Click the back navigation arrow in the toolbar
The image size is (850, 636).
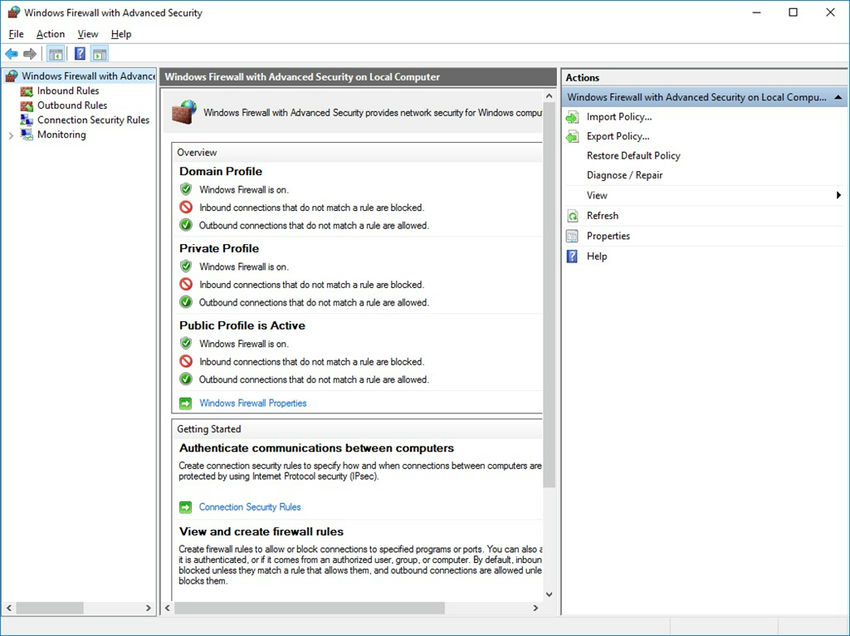pyautogui.click(x=11, y=53)
